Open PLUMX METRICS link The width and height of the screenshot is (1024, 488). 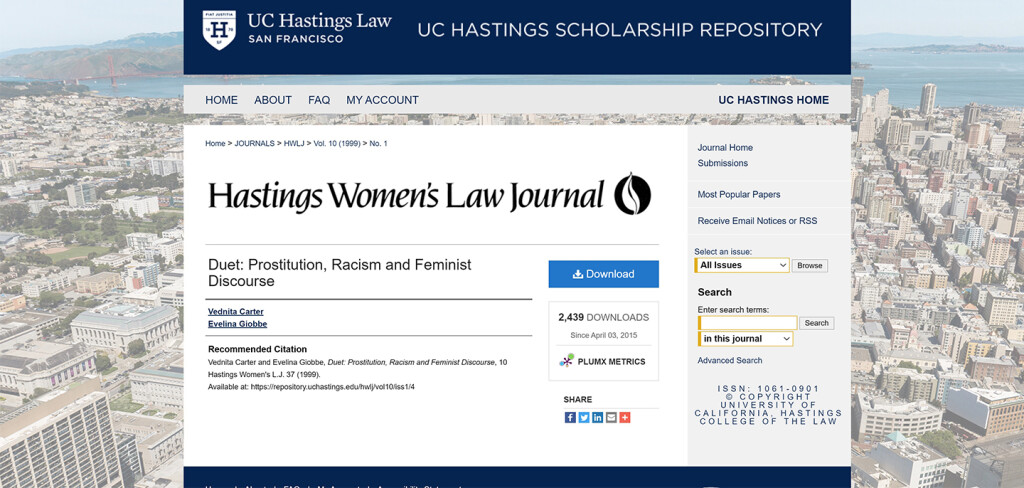(x=611, y=362)
